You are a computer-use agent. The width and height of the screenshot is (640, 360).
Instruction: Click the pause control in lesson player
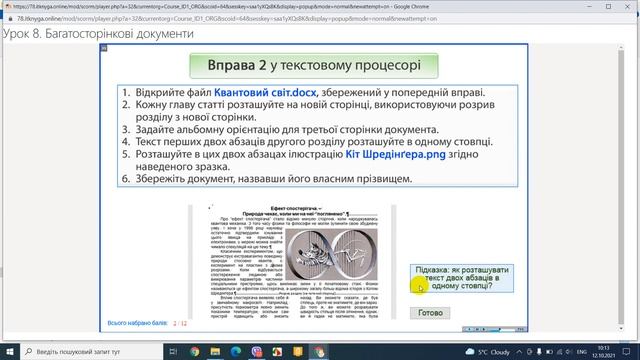(476, 329)
